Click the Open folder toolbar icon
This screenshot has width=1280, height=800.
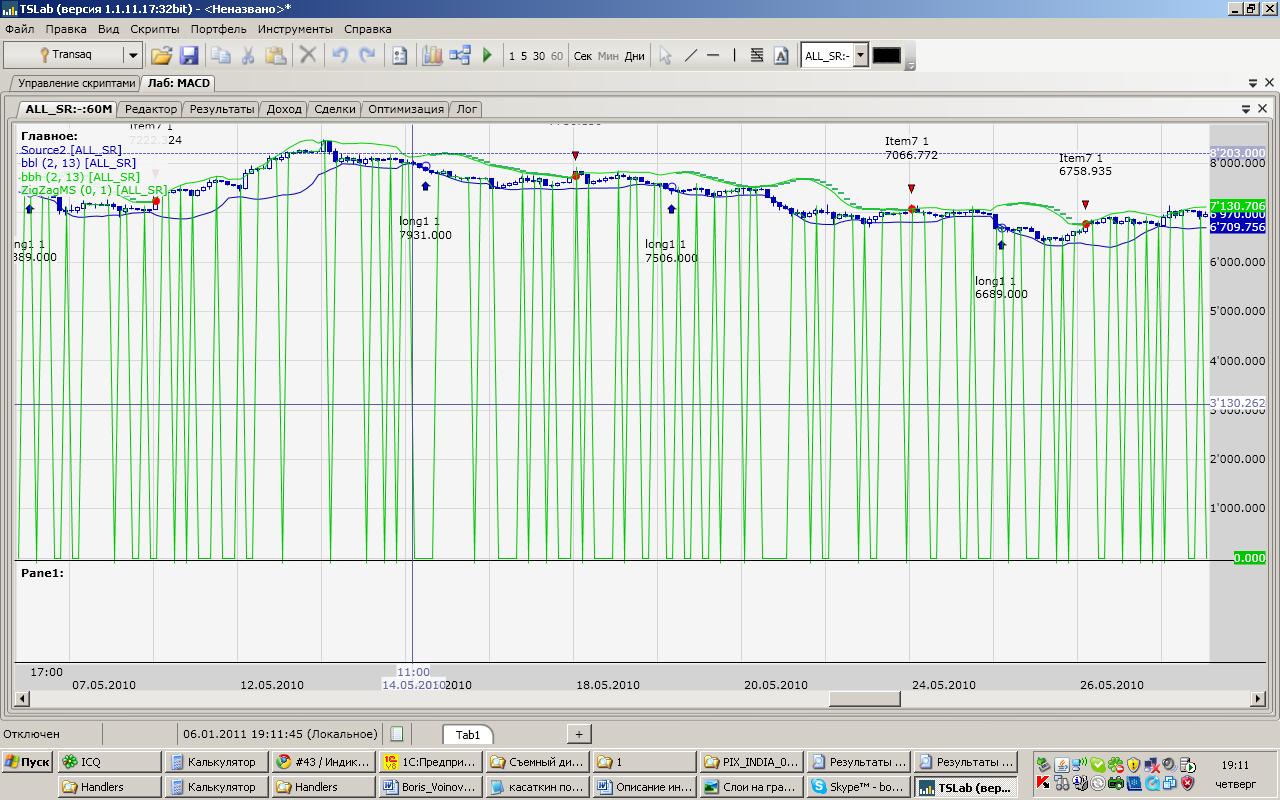click(x=161, y=56)
